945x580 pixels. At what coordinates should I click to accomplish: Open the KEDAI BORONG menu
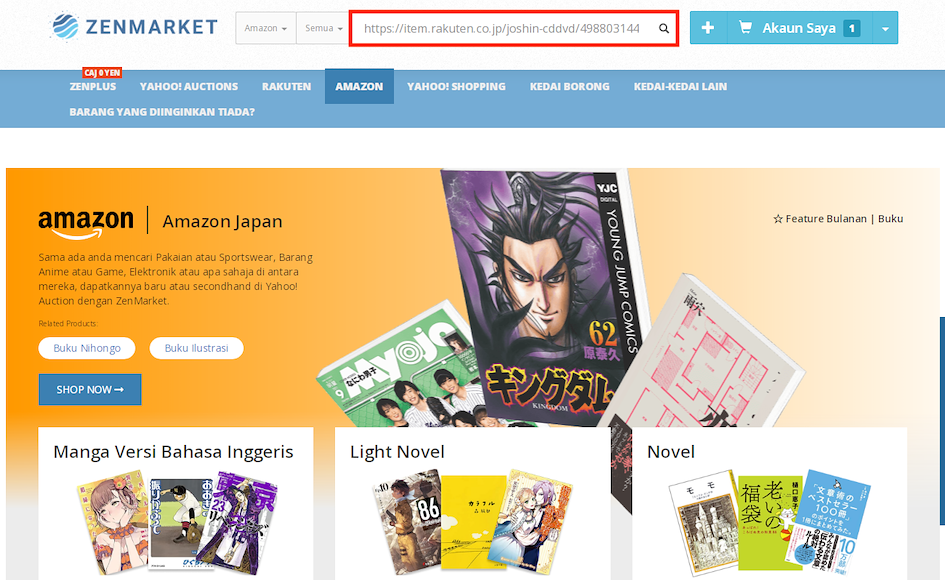(x=570, y=87)
